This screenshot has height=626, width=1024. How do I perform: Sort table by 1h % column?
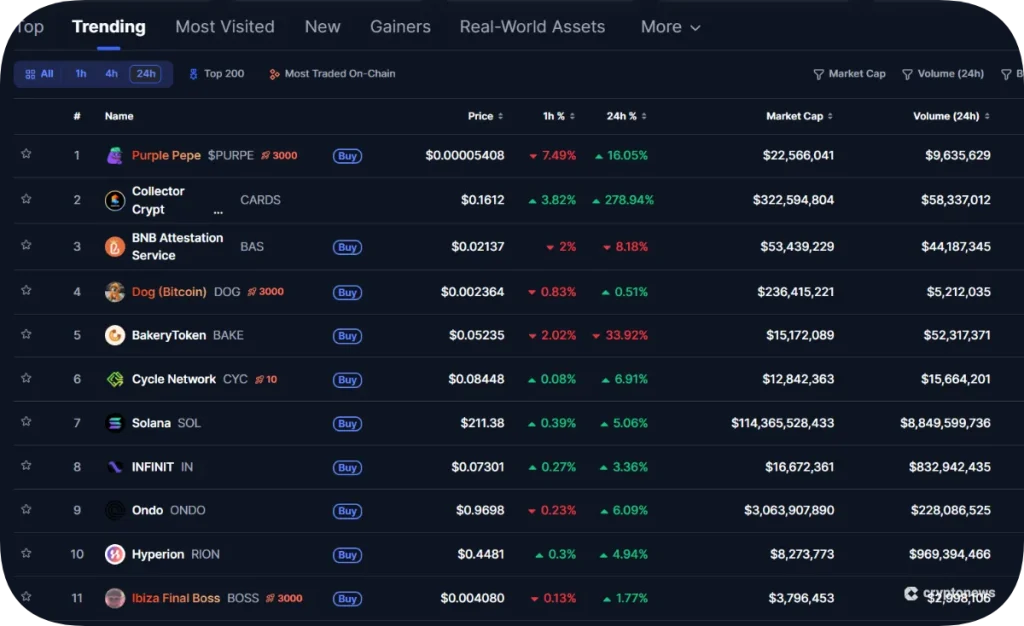pyautogui.click(x=559, y=116)
